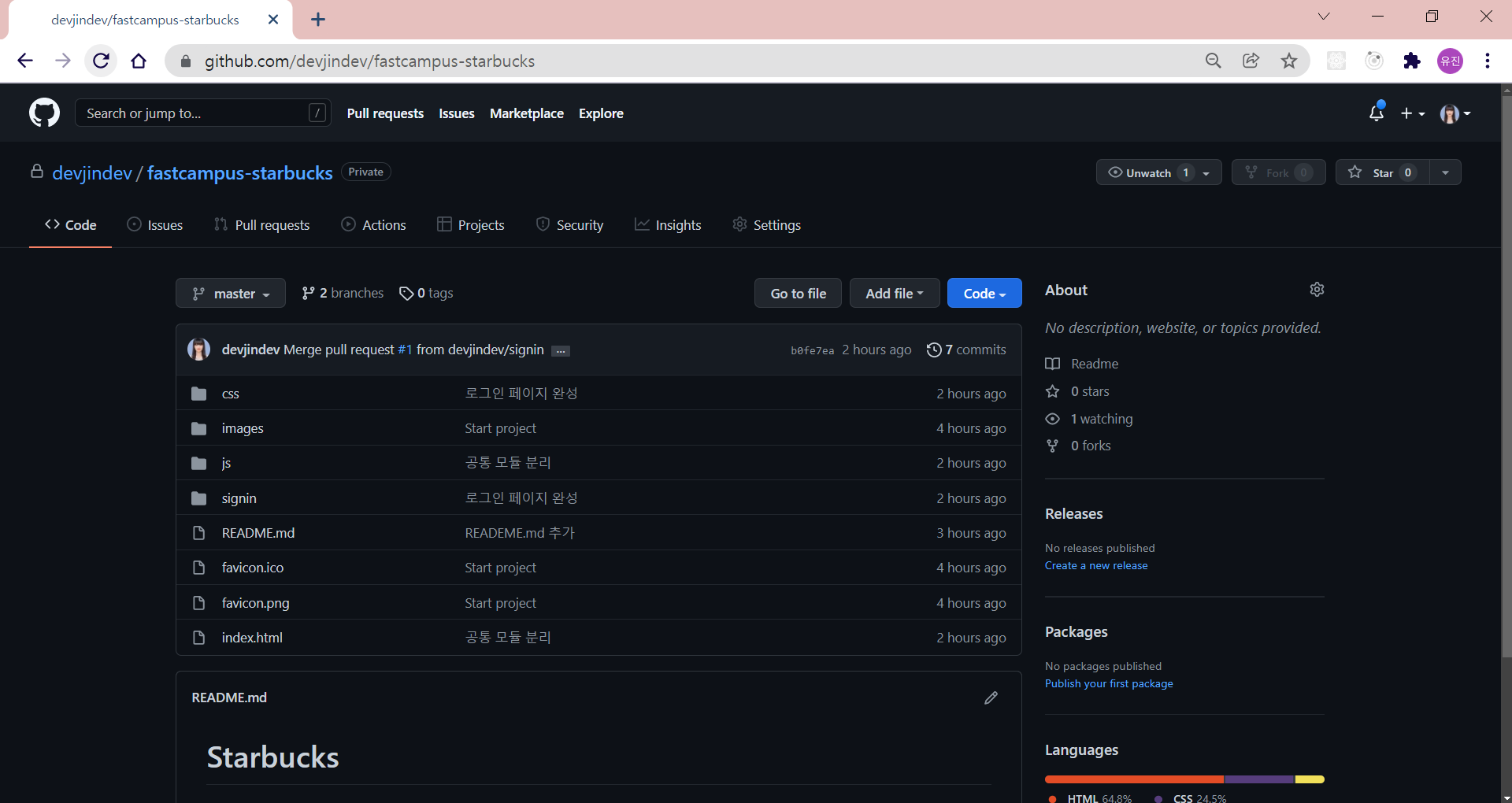Switch to Security tab
The image size is (1512, 803).
point(569,225)
